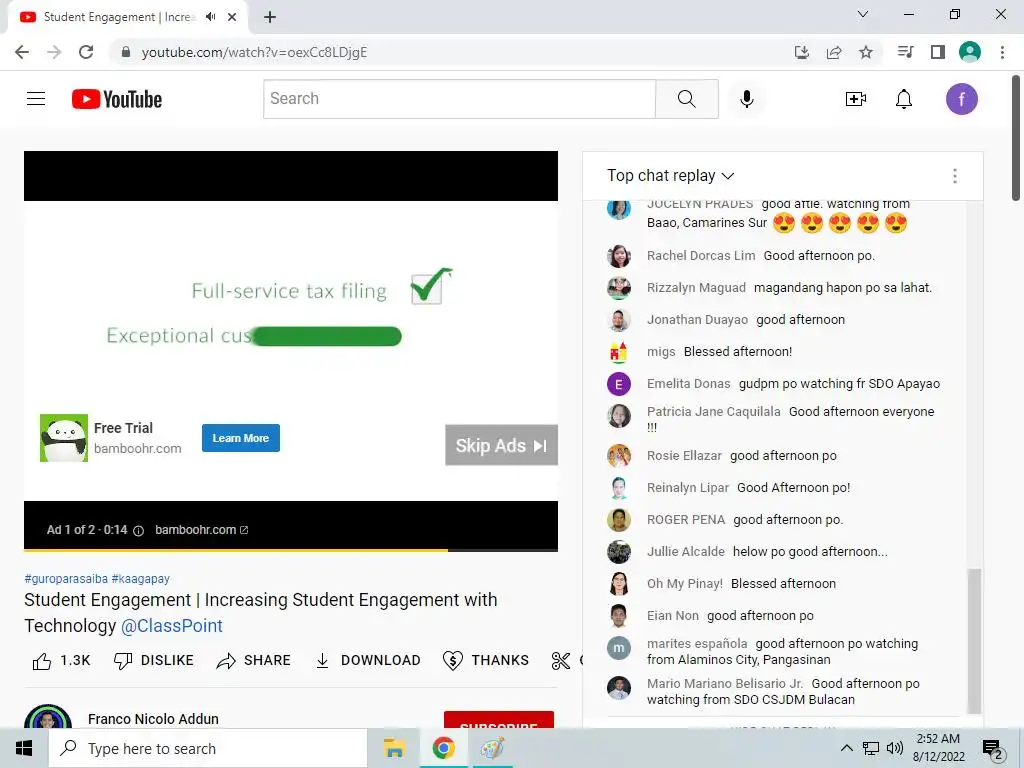Click Free Trial ad title

(x=123, y=428)
